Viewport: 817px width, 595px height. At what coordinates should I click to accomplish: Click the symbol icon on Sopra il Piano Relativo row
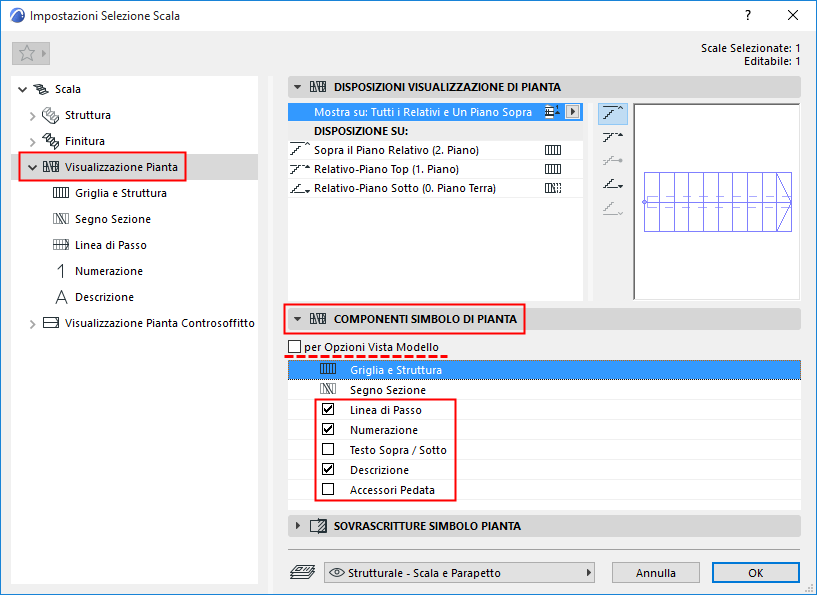click(553, 150)
